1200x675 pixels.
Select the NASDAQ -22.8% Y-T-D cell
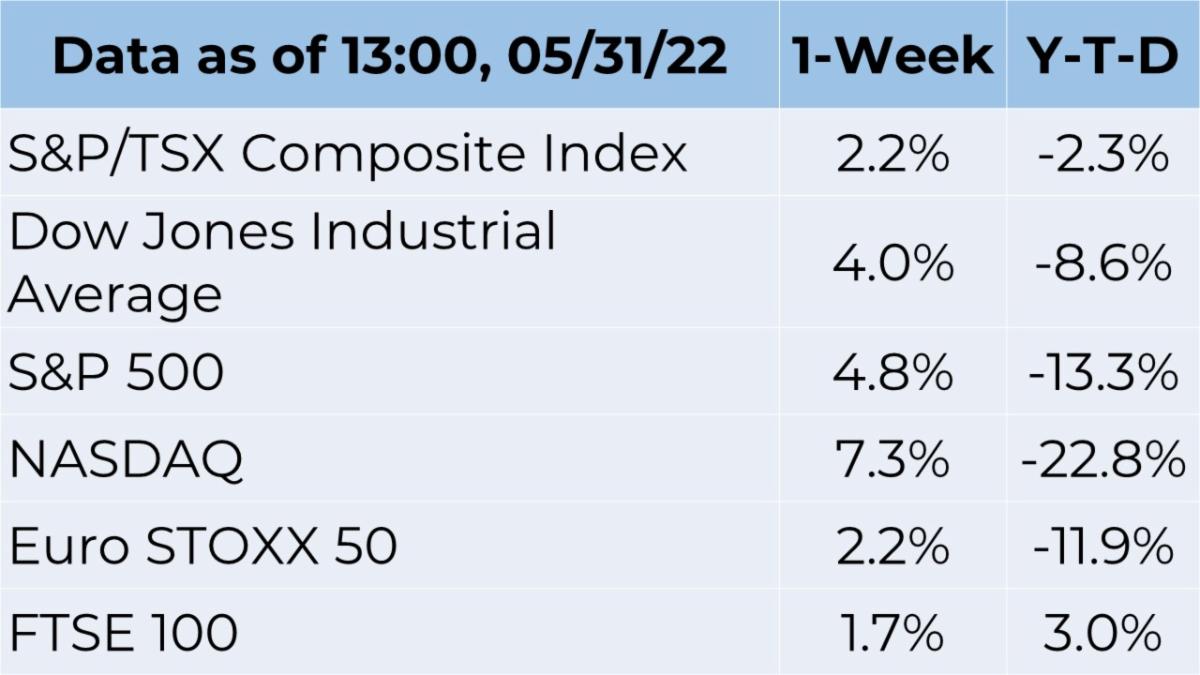pyautogui.click(x=1103, y=460)
